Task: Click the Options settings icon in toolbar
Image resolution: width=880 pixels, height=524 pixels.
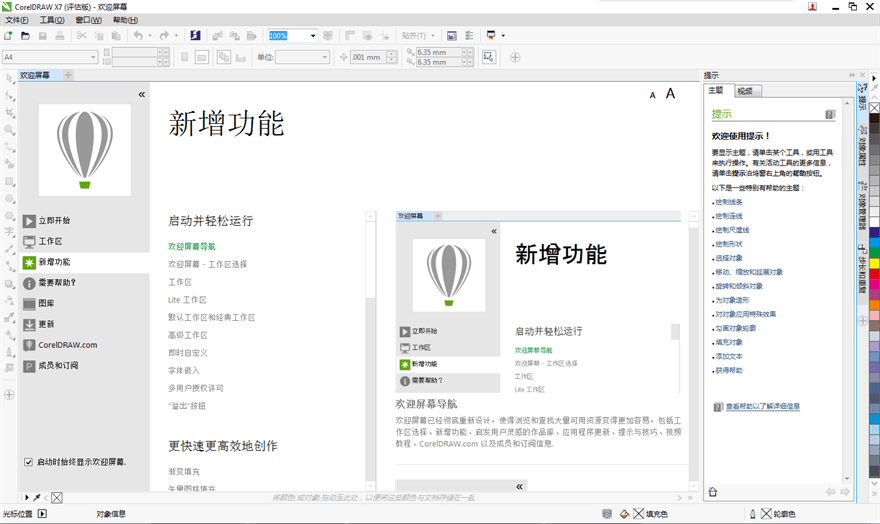Action: [469, 35]
